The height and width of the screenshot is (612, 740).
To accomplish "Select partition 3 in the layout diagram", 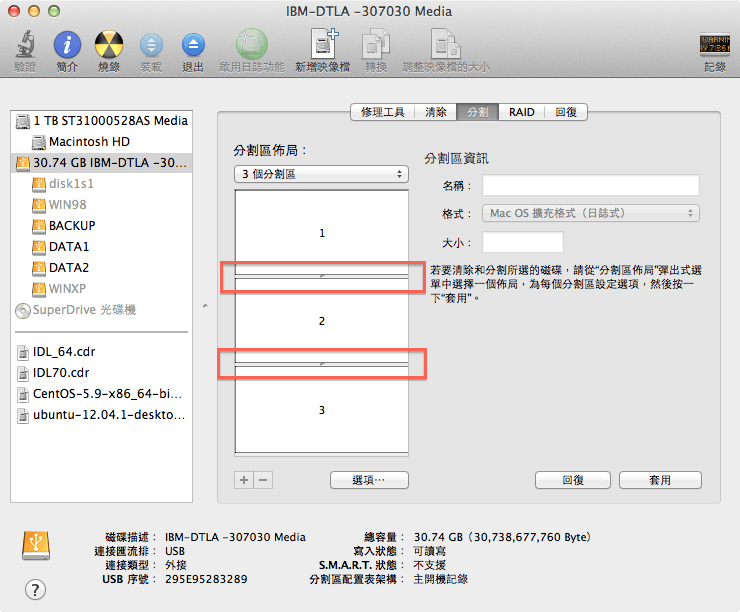I will [321, 410].
